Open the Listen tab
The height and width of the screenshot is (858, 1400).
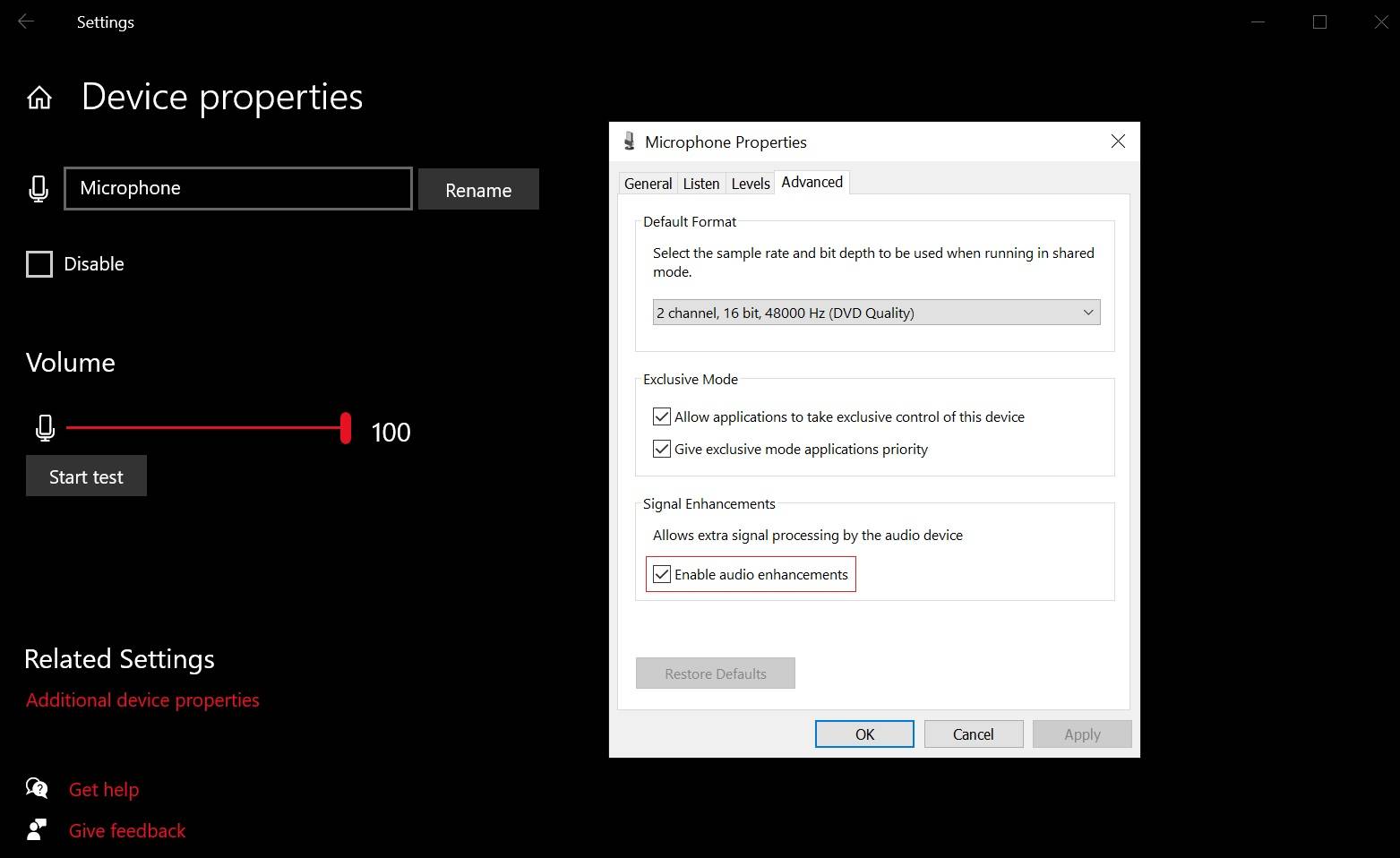tap(700, 183)
